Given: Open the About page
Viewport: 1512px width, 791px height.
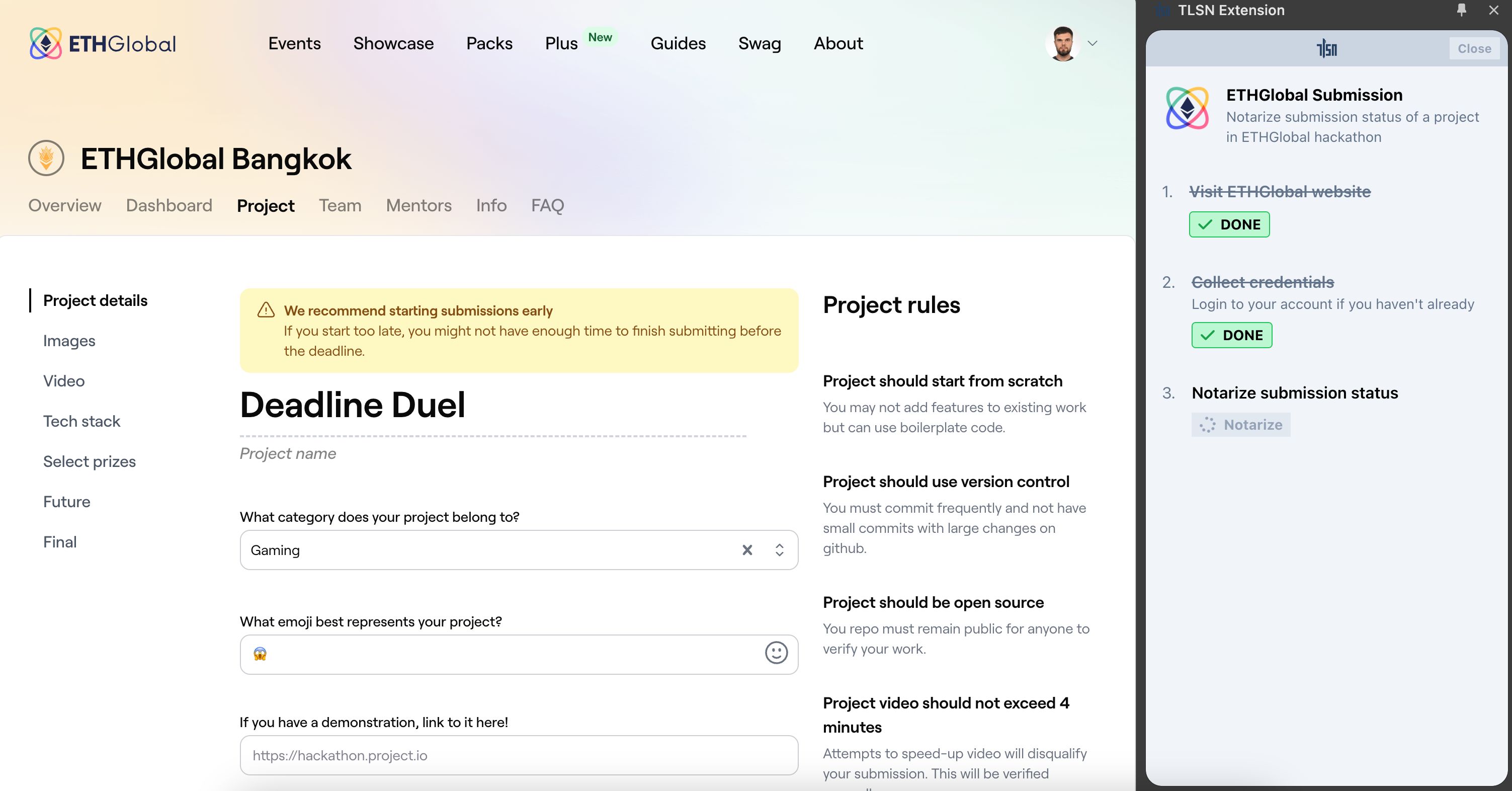Looking at the screenshot, I should pos(838,43).
